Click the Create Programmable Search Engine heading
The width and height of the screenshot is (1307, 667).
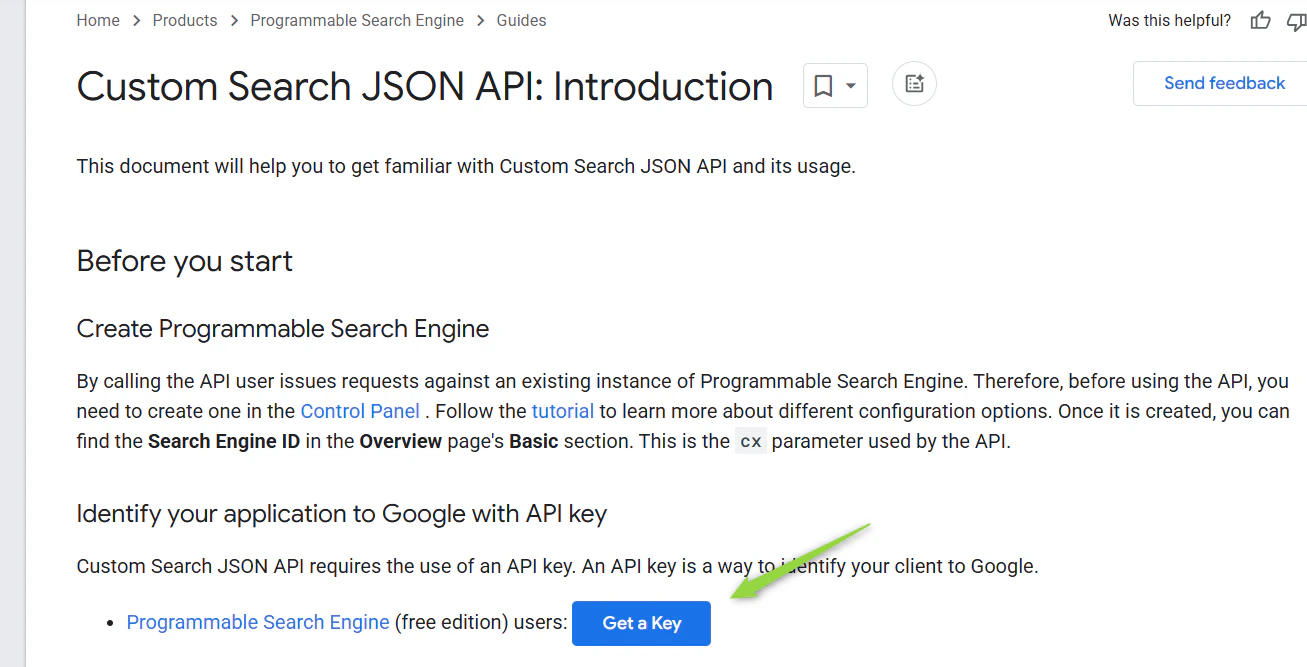coord(282,328)
